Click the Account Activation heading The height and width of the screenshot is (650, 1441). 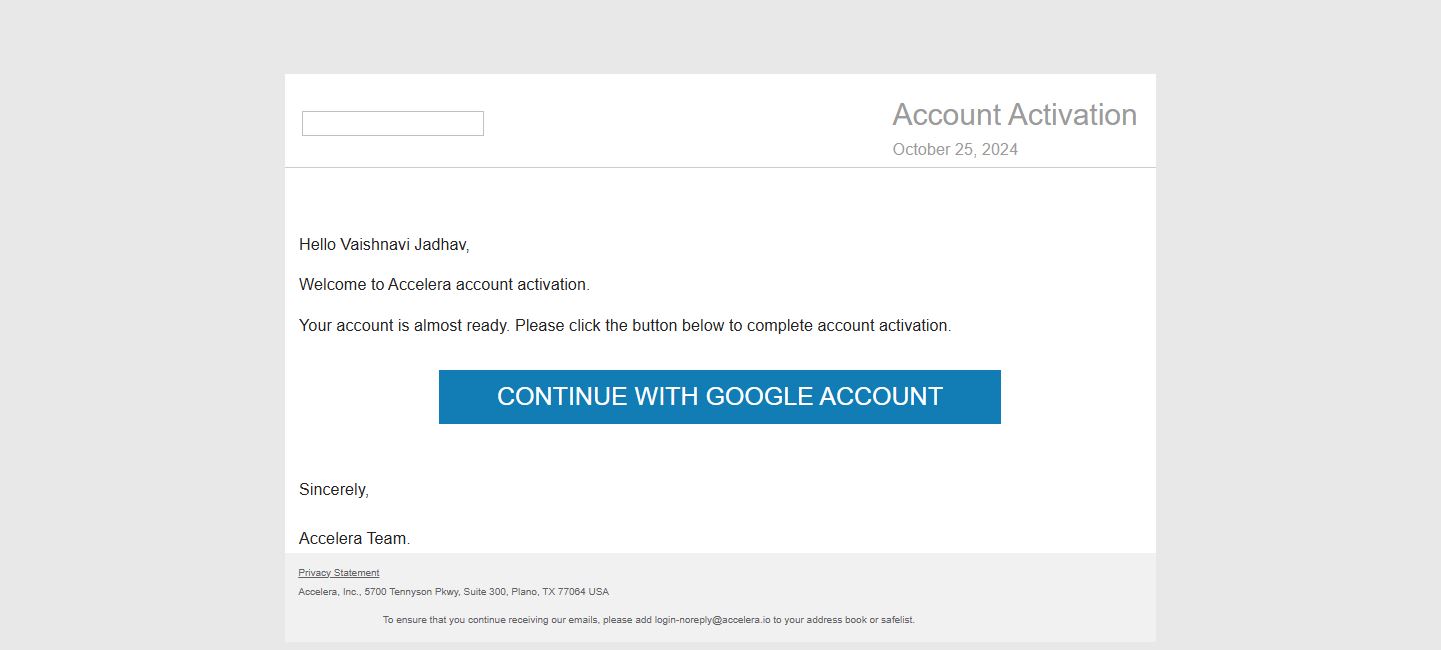click(x=1014, y=115)
